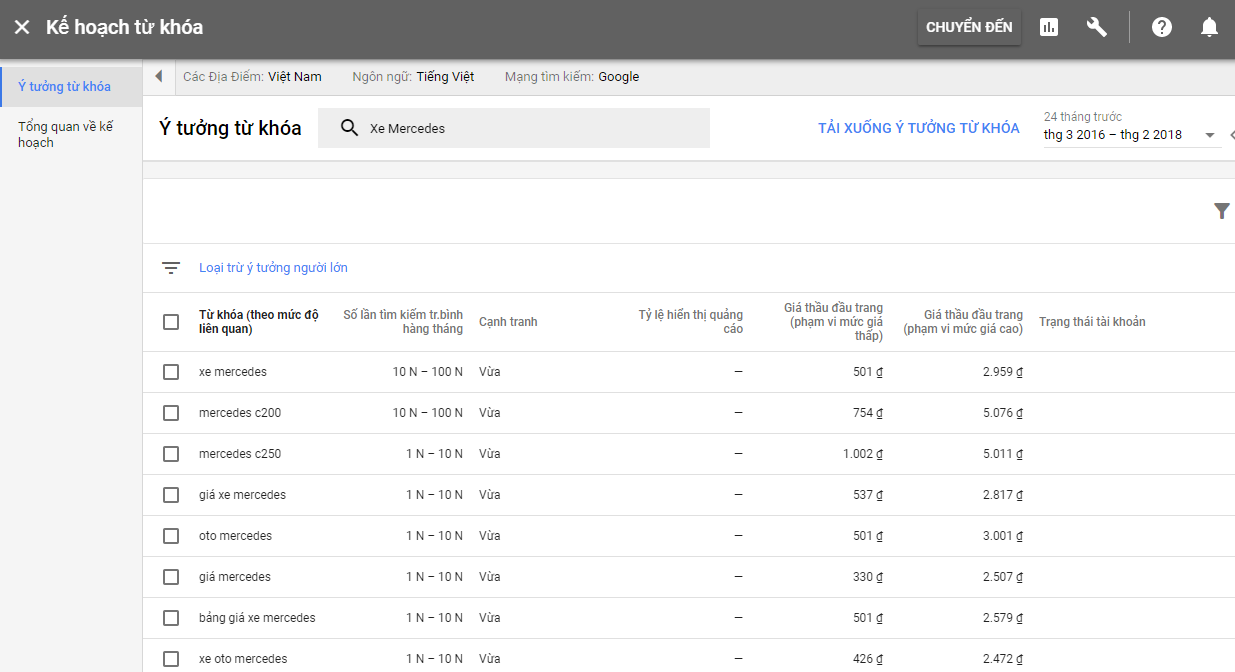Open Tổng quan về kế hoạch tab

click(66, 134)
